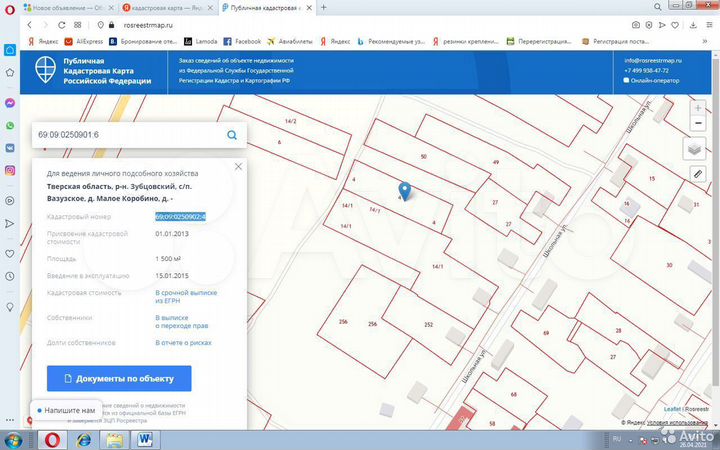The width and height of the screenshot is (720, 450).
Task: Open the 'Условия использования' Yandex link
Action: click(677, 423)
